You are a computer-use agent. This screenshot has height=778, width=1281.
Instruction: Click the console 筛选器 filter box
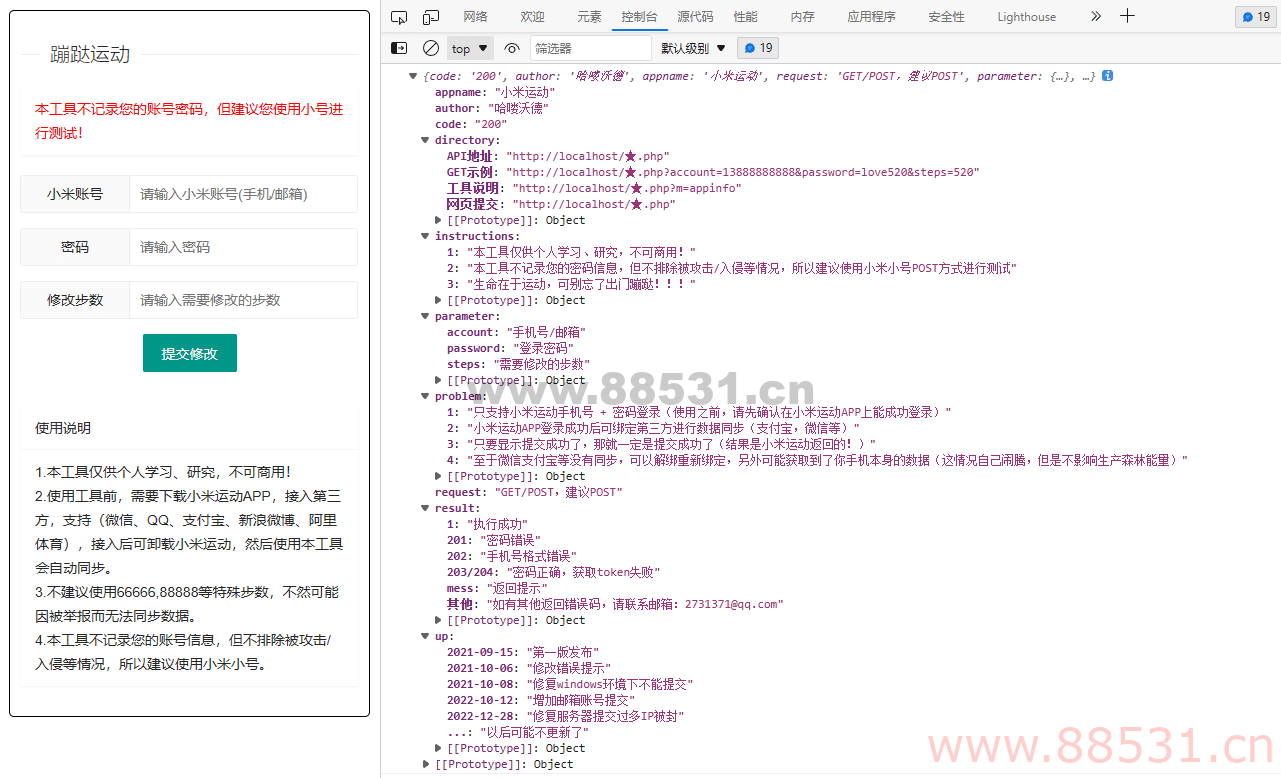click(x=590, y=48)
